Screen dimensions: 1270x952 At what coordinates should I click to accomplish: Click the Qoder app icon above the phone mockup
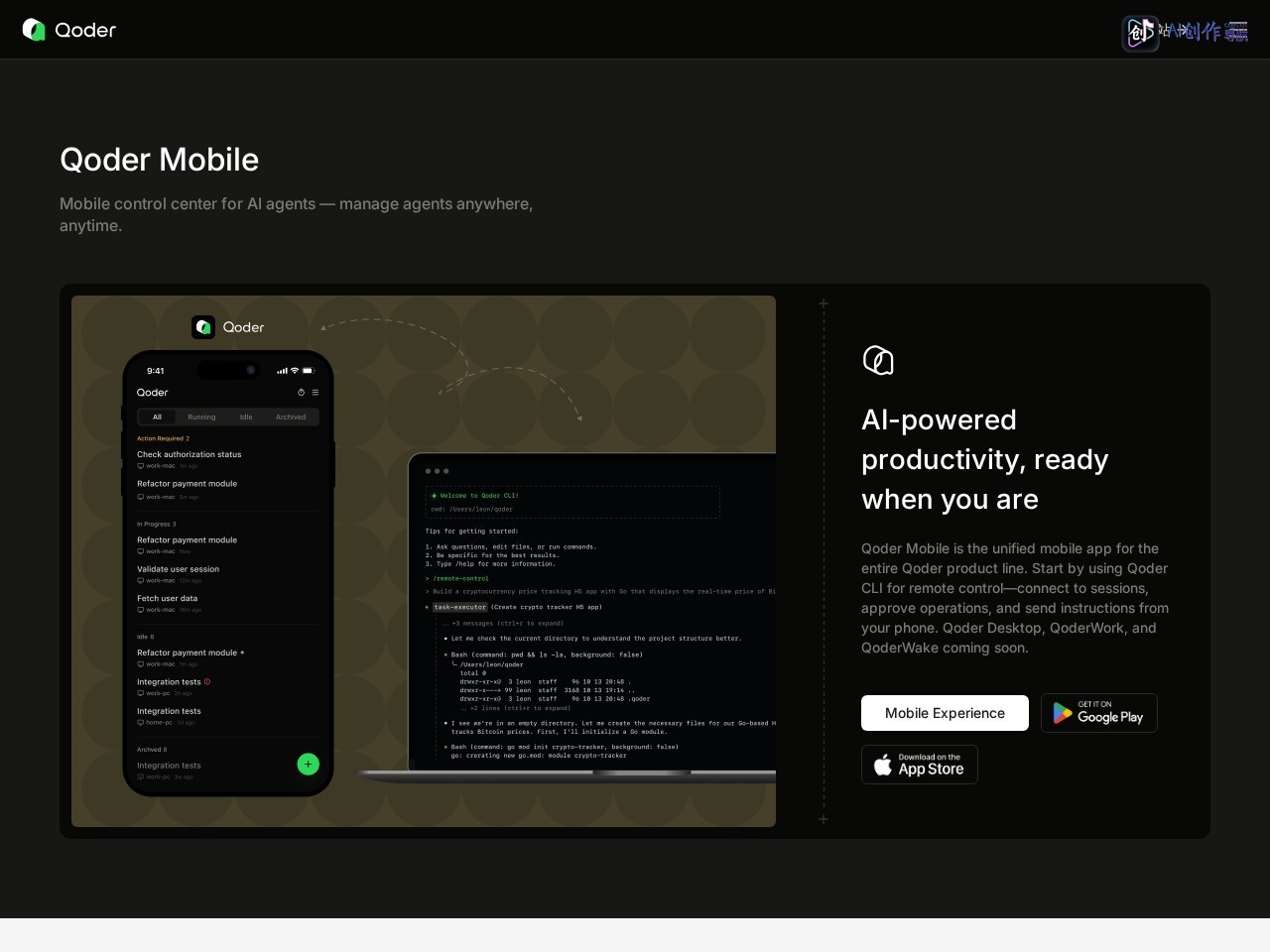coord(203,327)
